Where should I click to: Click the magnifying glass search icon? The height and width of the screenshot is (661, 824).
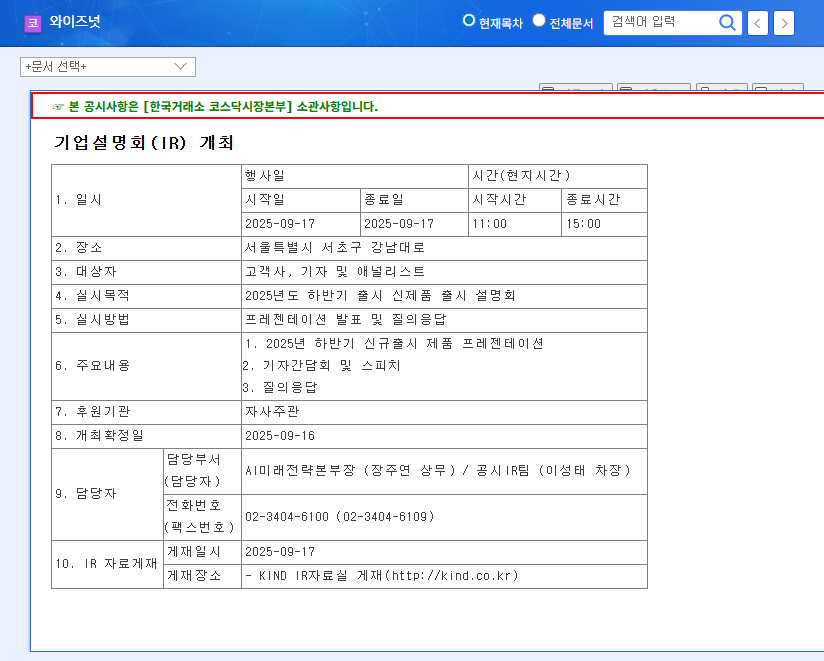tap(727, 23)
